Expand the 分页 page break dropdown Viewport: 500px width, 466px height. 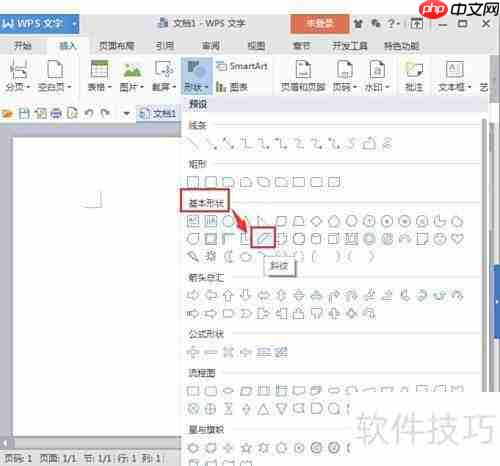pyautogui.click(x=18, y=87)
